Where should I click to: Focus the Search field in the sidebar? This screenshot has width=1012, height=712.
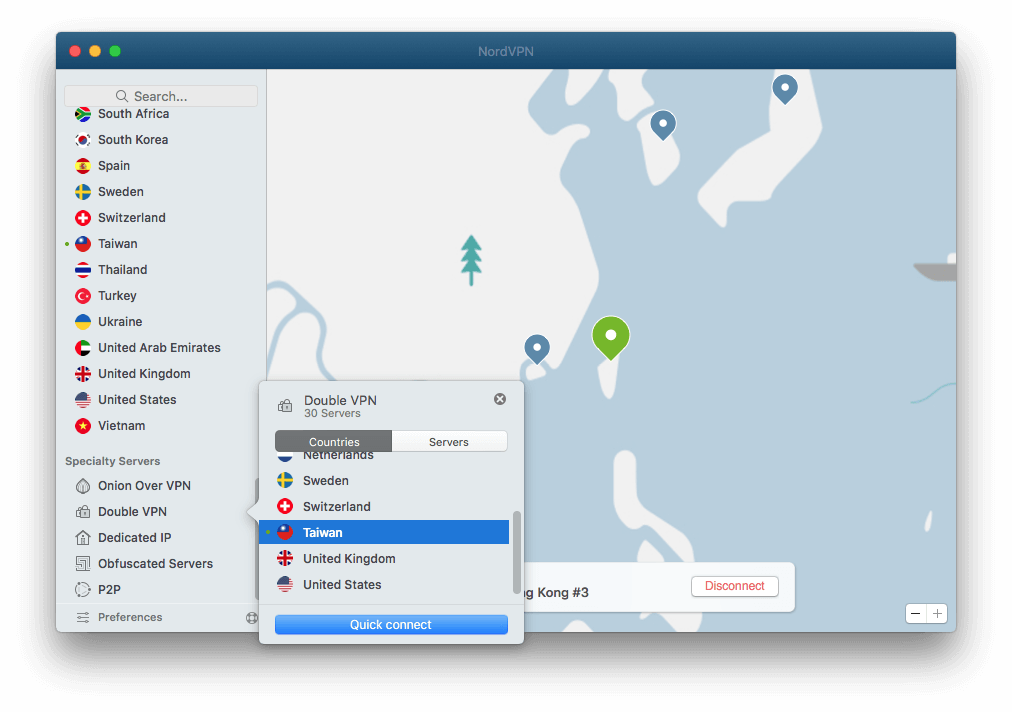161,96
